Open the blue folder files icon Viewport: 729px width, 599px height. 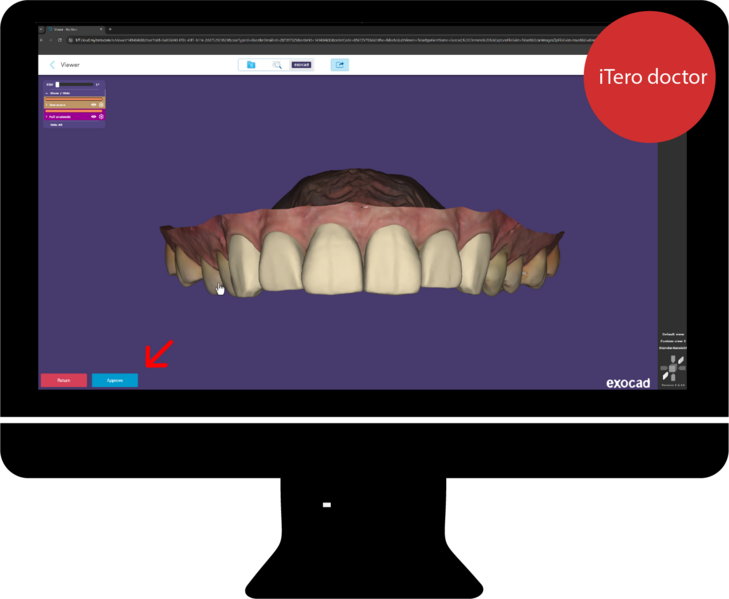point(251,65)
